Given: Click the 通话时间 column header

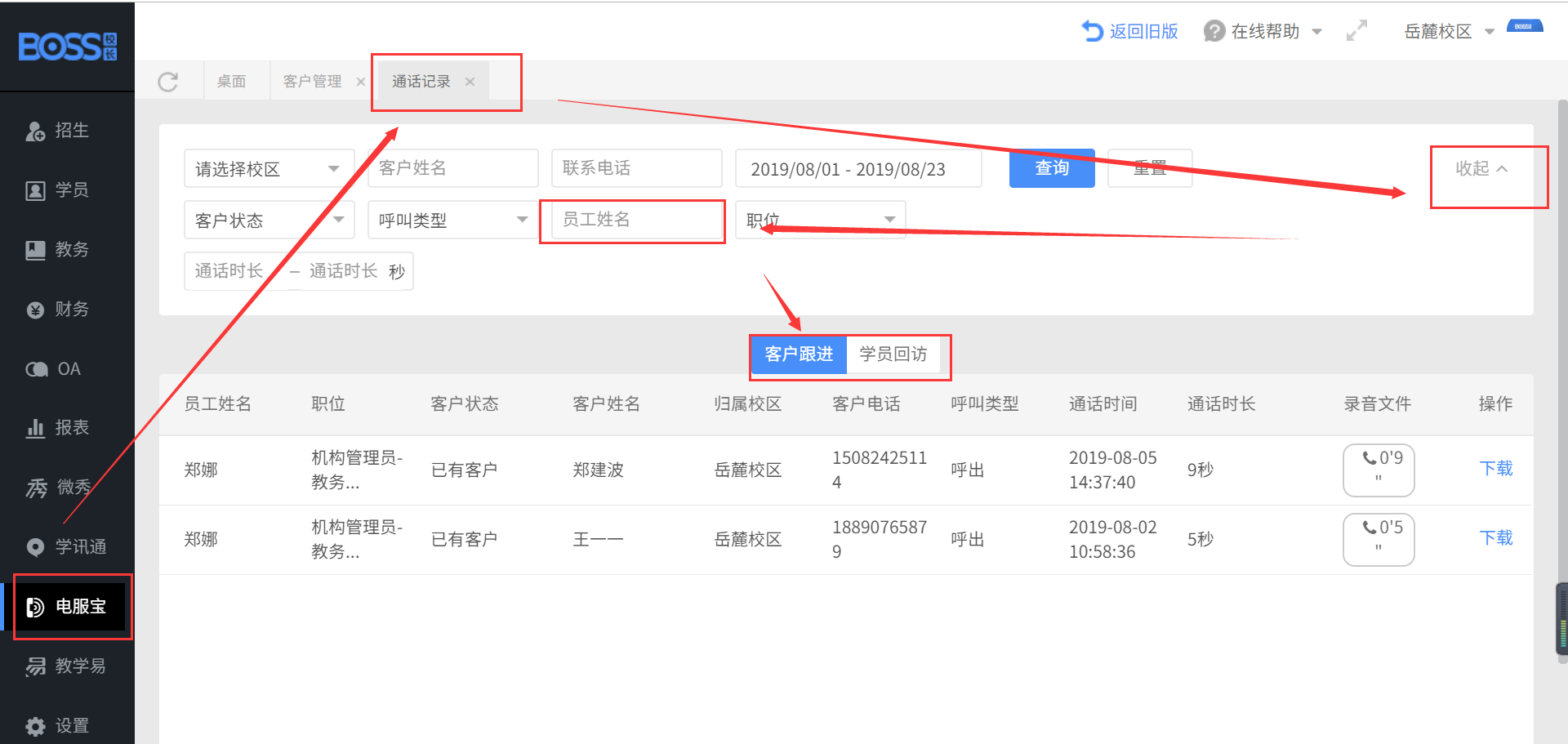Looking at the screenshot, I should point(1103,404).
